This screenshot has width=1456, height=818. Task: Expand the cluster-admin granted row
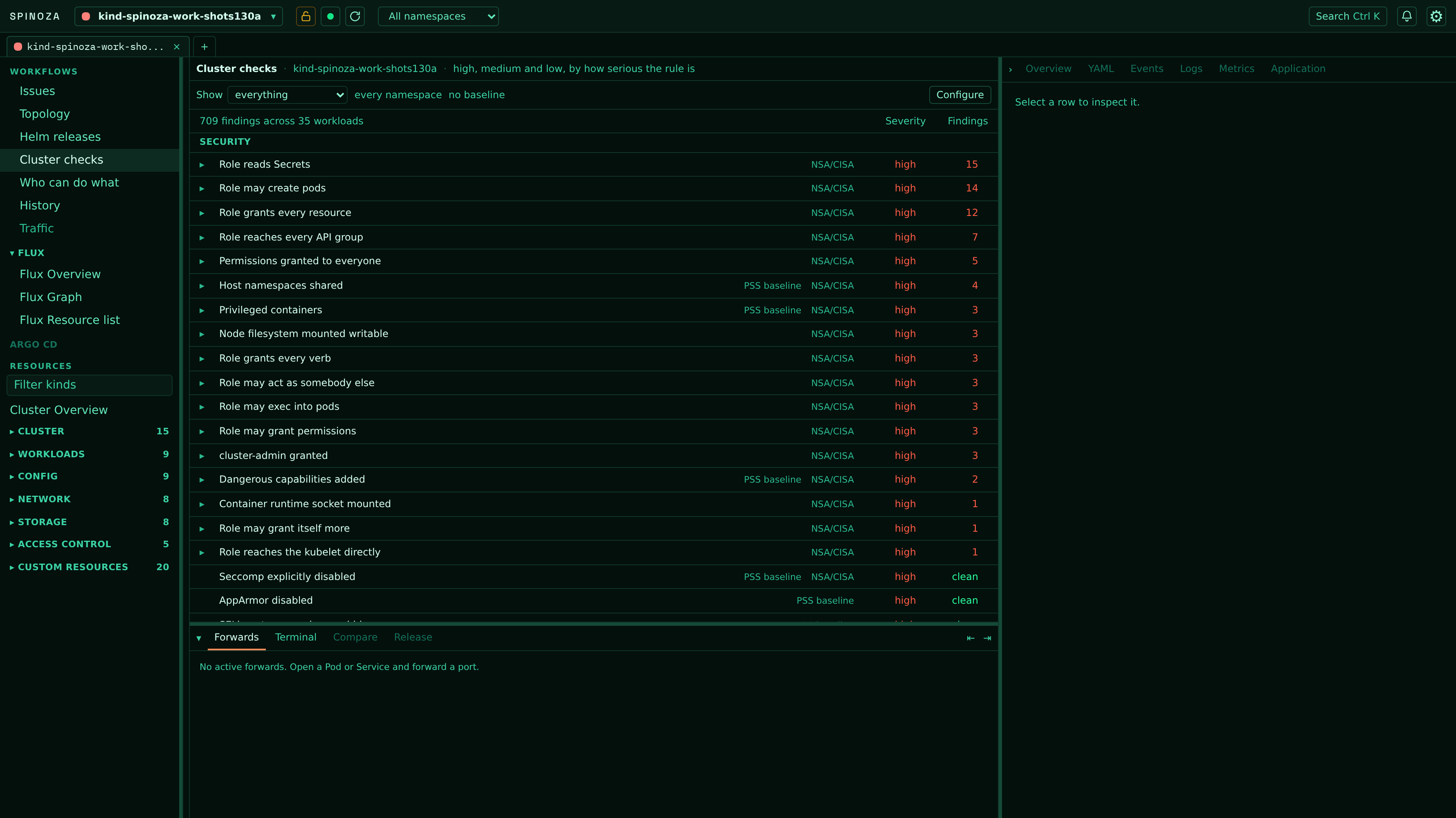[202, 456]
